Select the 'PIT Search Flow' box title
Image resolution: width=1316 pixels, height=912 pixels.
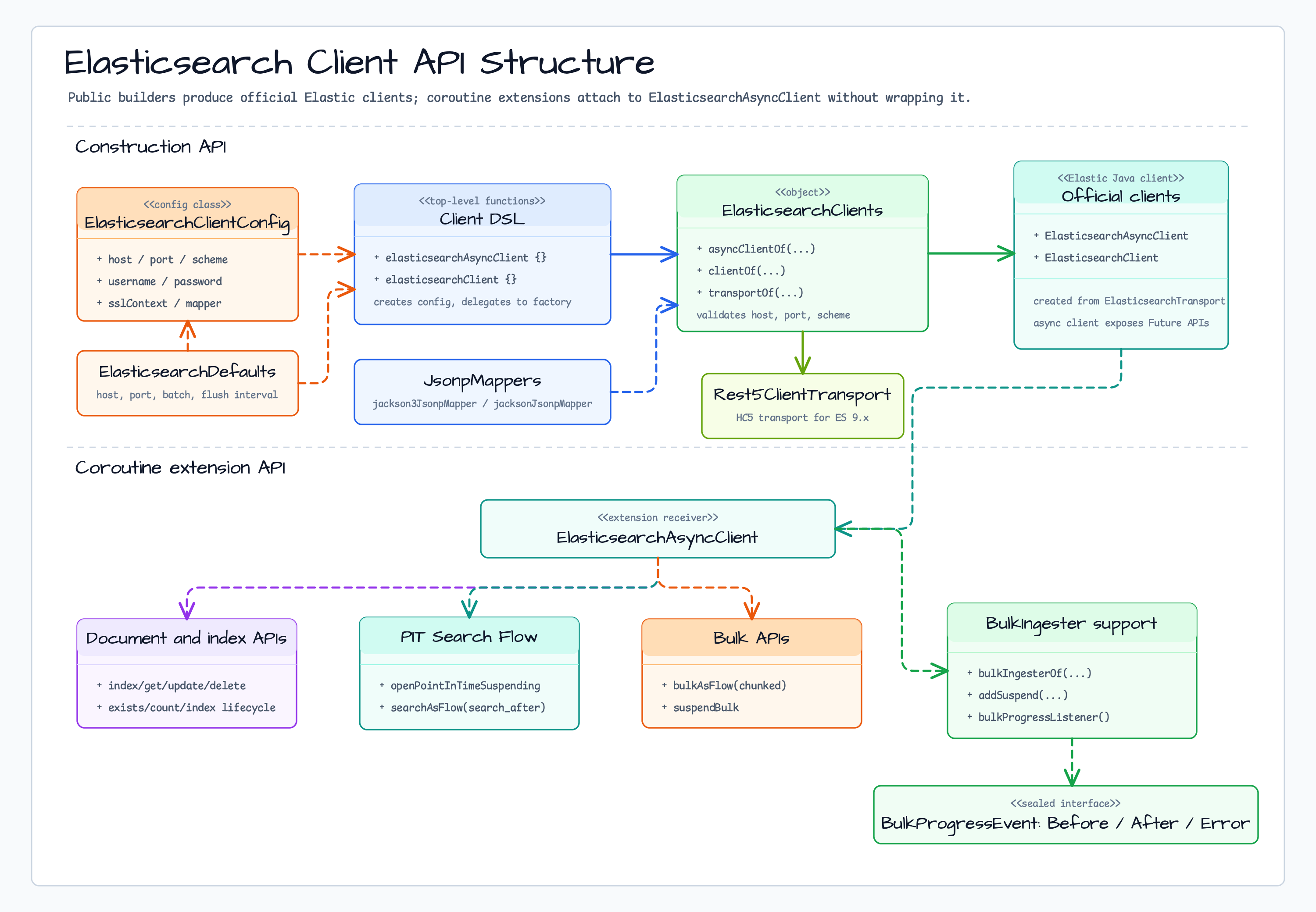(469, 637)
